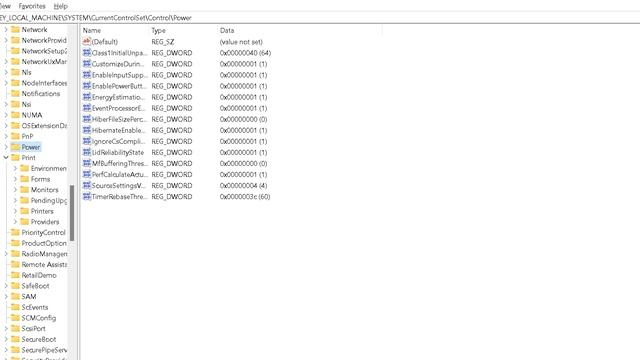Image resolution: width=640 pixels, height=360 pixels.
Task: Click the REG_SZ type cell
Action: click(163, 42)
